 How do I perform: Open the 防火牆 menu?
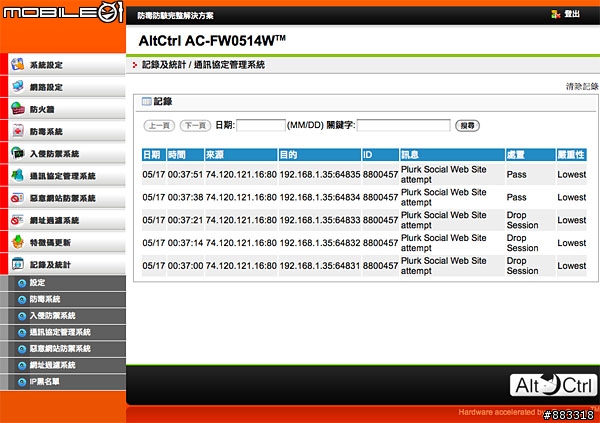(x=67, y=109)
